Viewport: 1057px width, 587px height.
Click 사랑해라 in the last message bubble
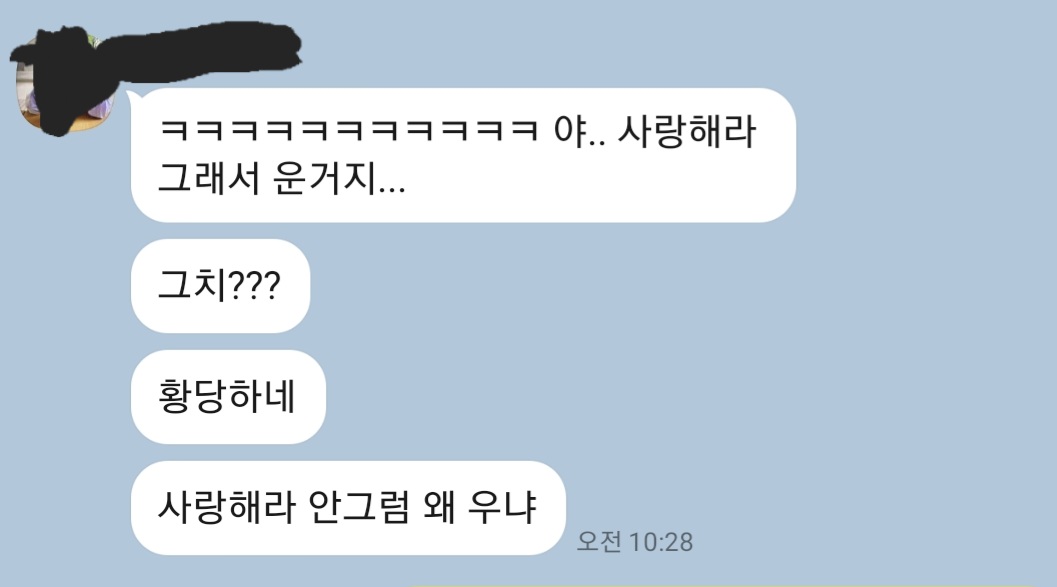[226, 507]
